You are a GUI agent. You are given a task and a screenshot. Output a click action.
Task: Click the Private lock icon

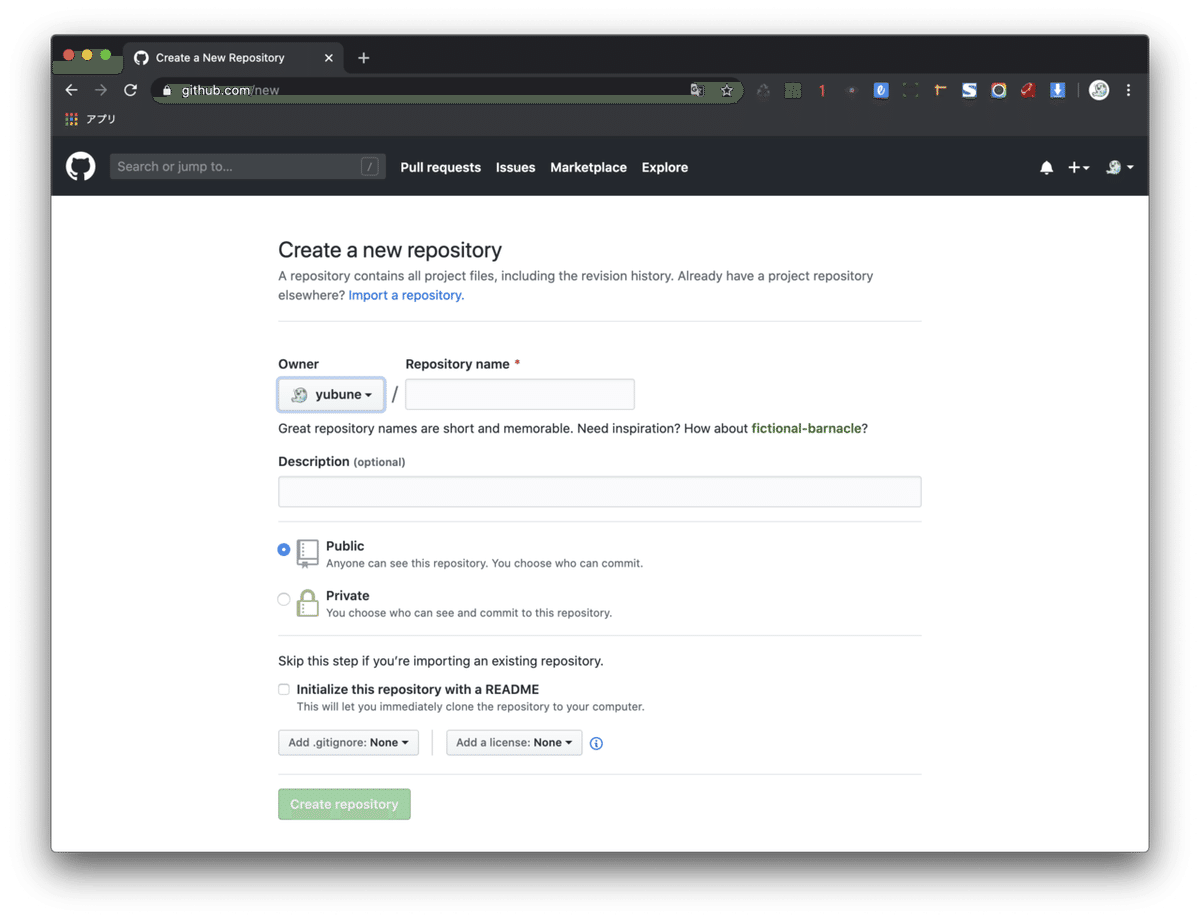308,603
